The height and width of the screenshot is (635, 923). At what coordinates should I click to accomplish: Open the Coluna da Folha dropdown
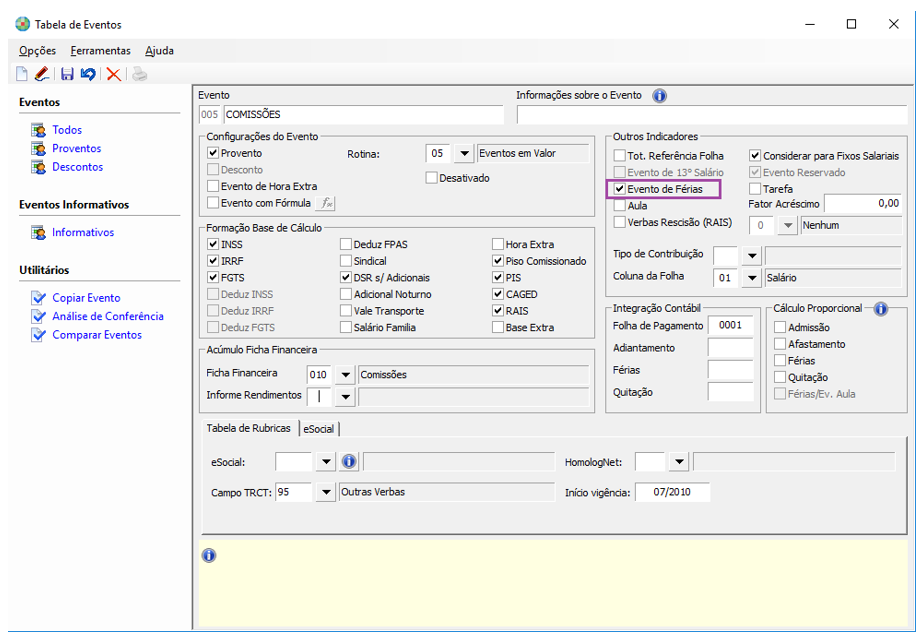(752, 278)
